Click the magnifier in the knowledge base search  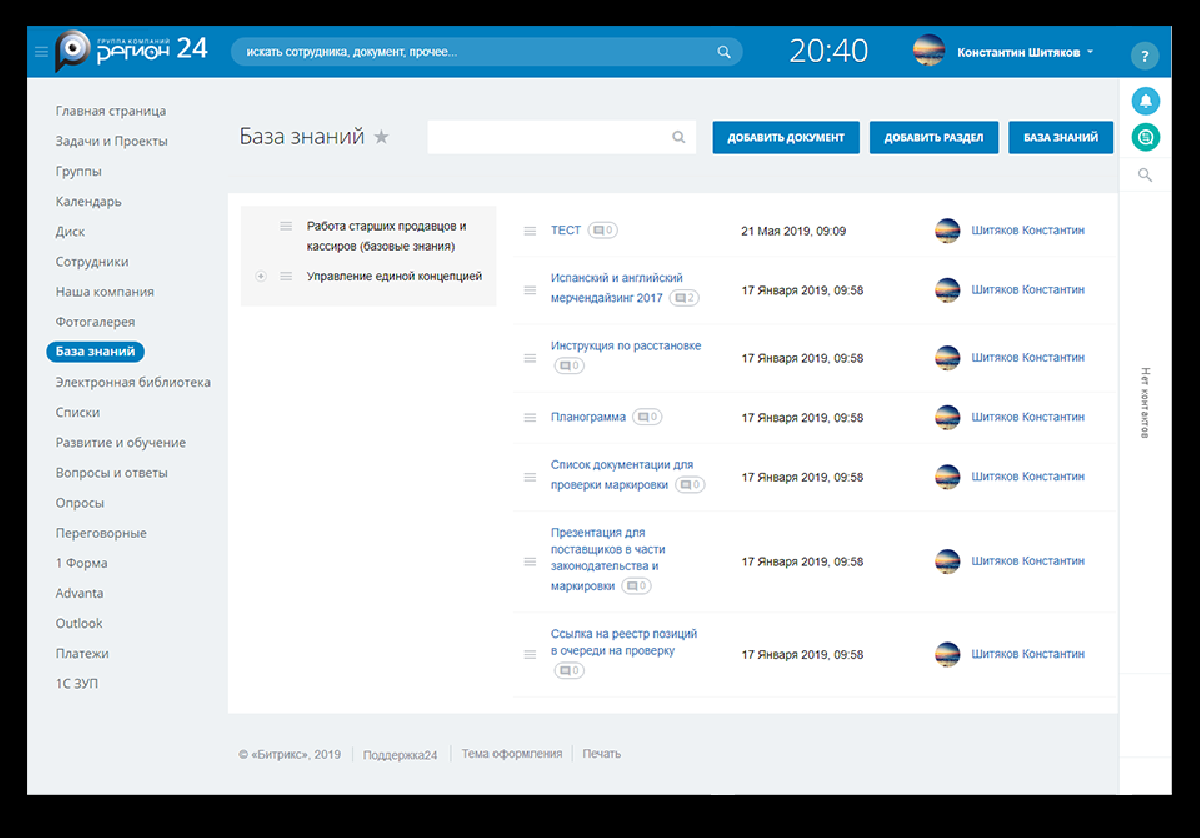pos(679,137)
